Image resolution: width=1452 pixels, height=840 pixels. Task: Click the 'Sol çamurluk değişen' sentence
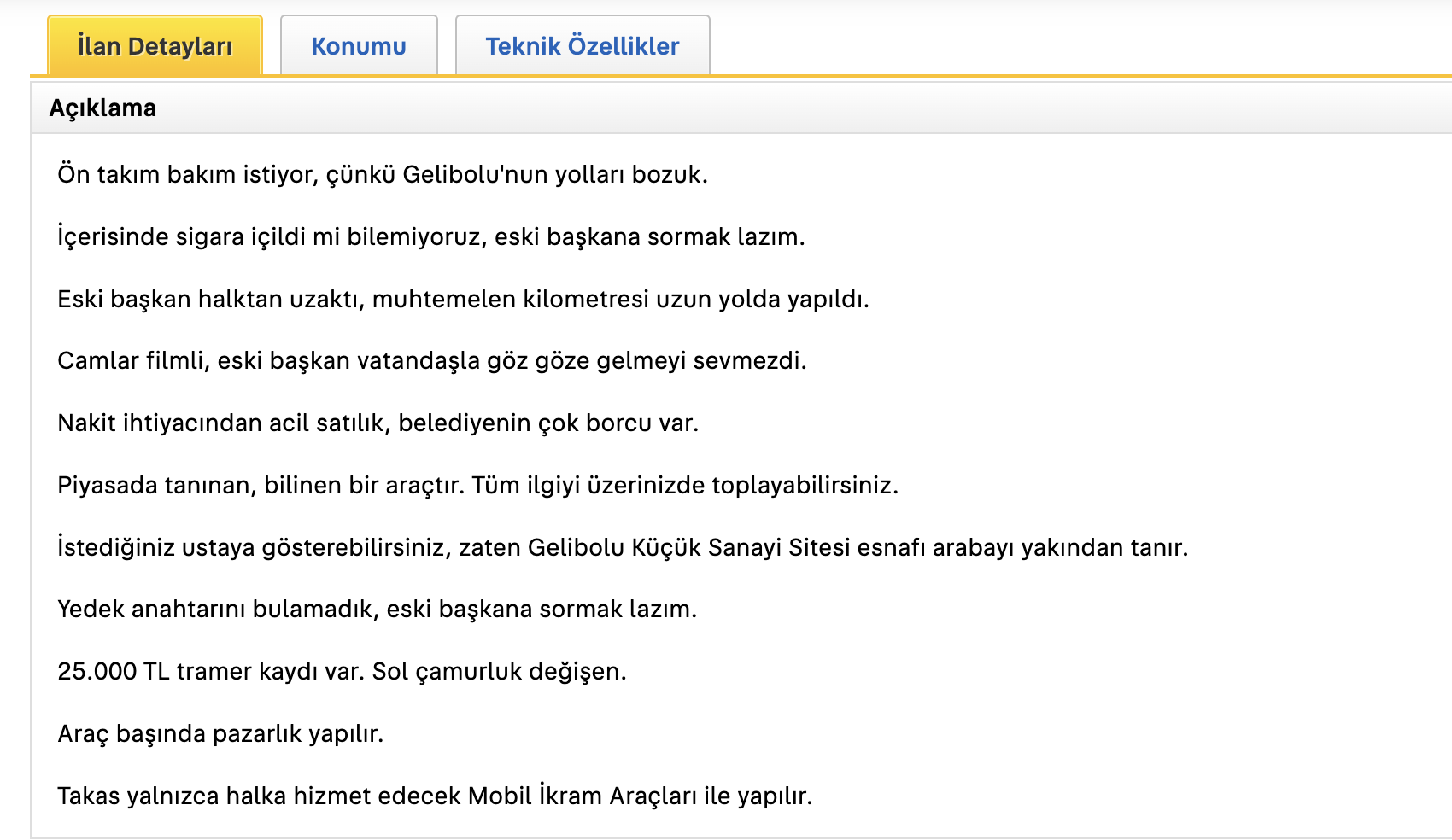point(499,671)
